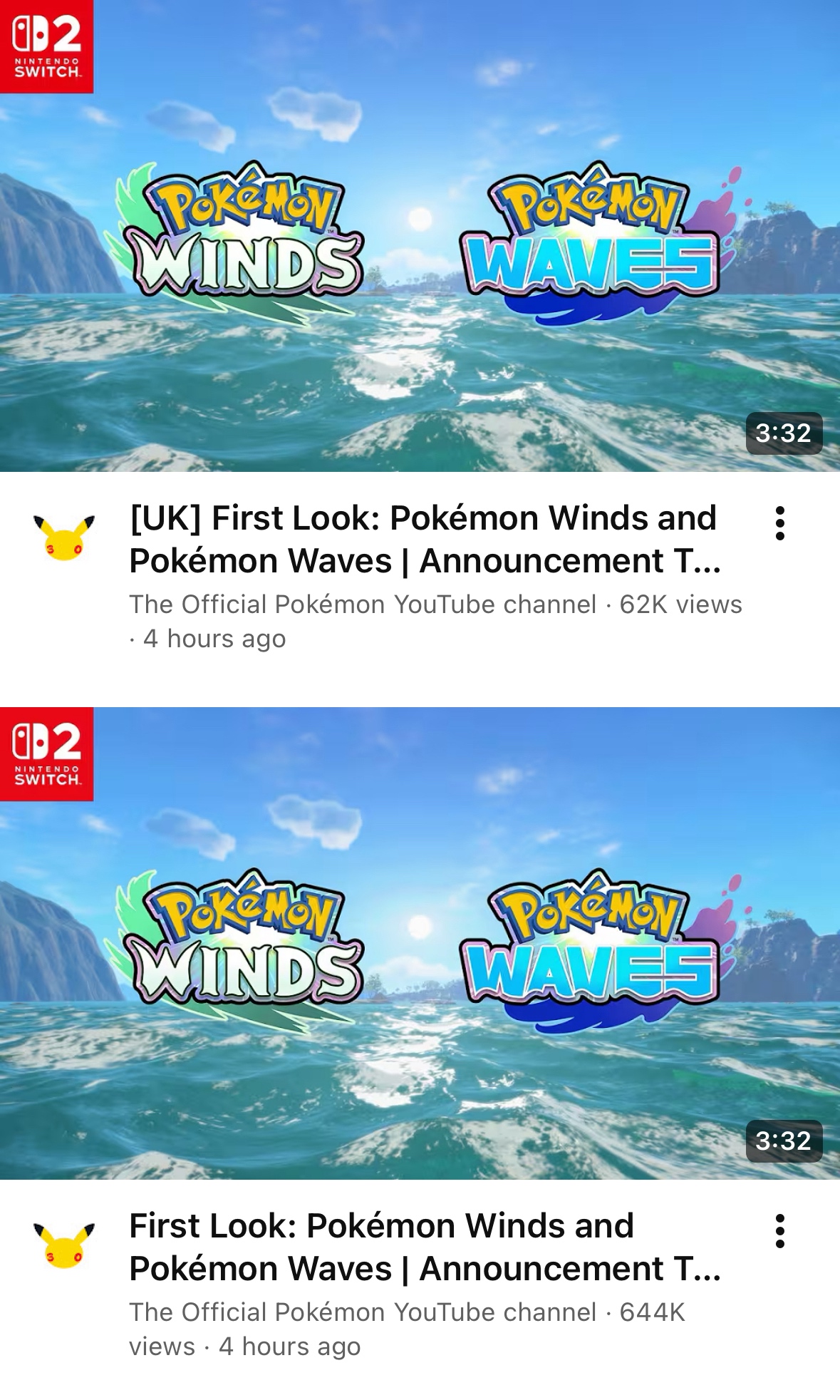Open the [UK] First Look video thumbnail
Screen dimensions: 840x1400
tap(420, 236)
